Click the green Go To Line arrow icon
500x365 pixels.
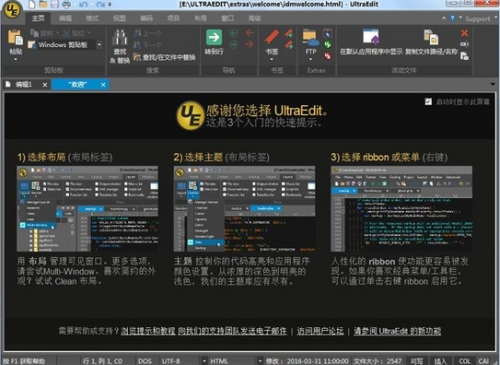[214, 37]
